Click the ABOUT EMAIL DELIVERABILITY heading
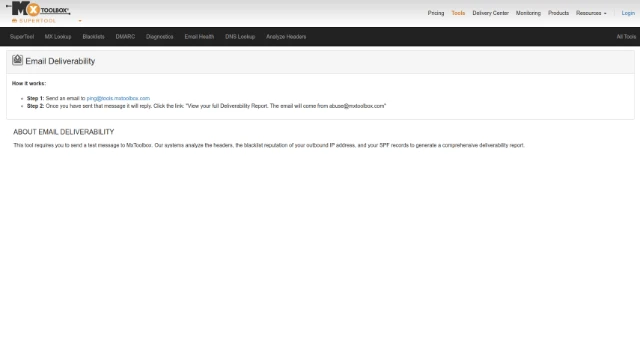Image resolution: width=640 pixels, height=360 pixels. (x=64, y=132)
